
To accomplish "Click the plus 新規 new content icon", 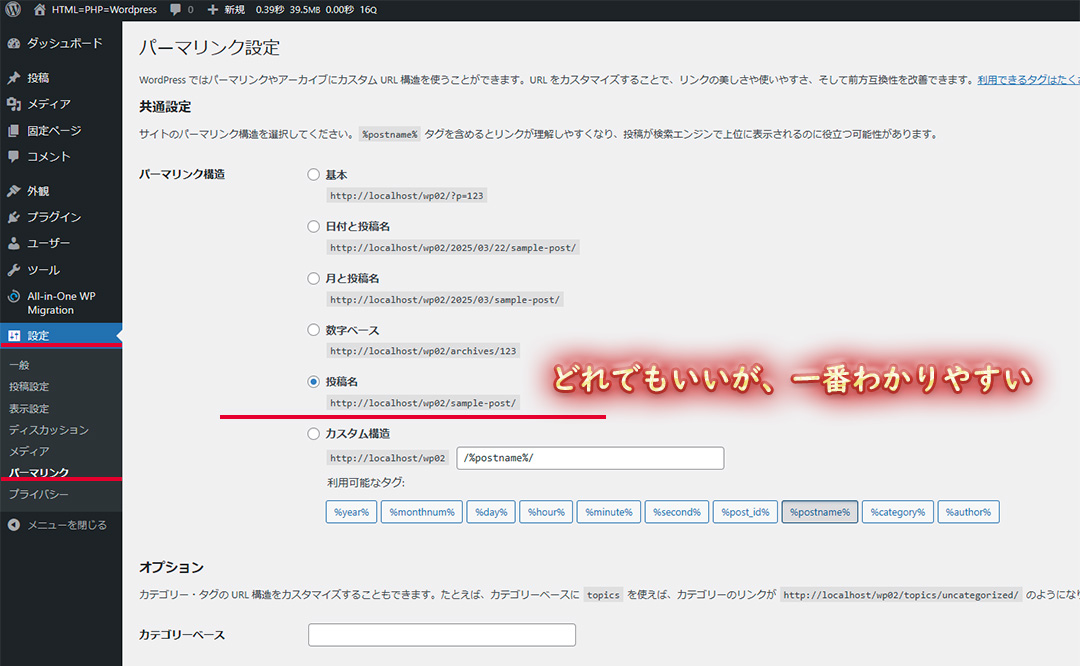I will click(x=213, y=10).
